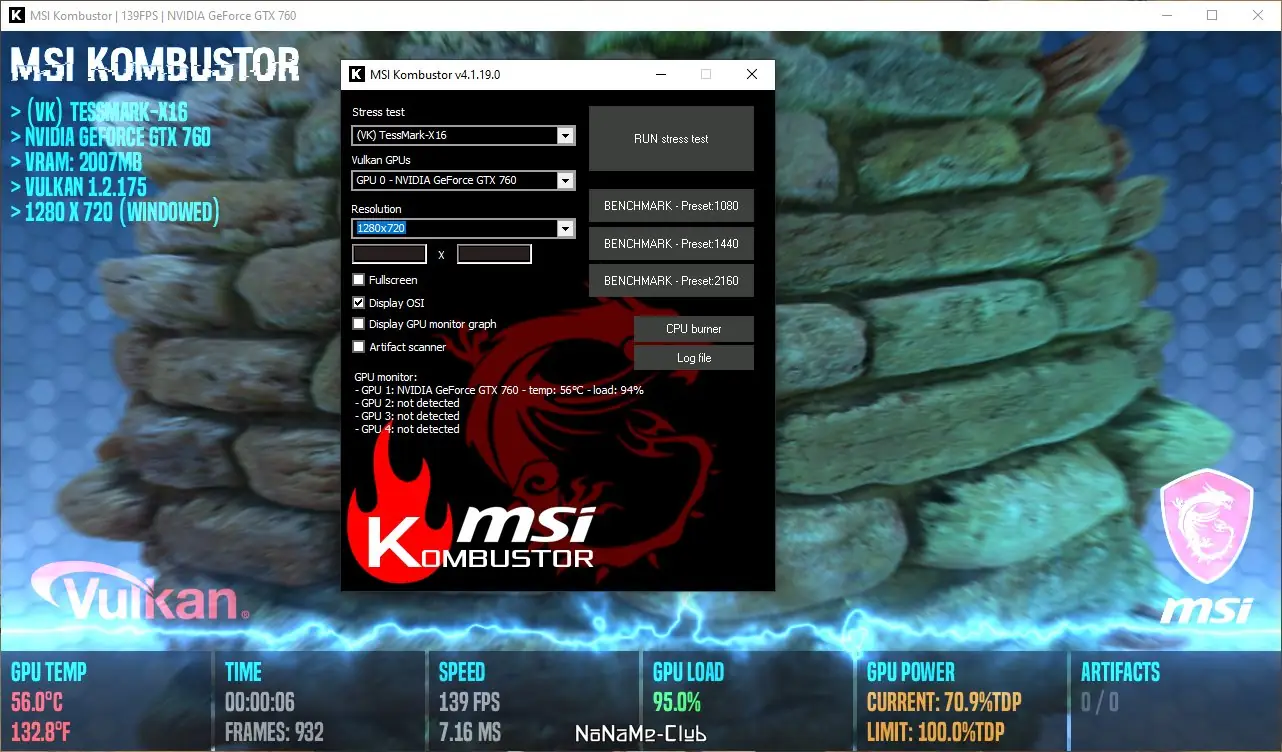Click the 'LIMIT: 100.0%TDP' power value
Image resolution: width=1282 pixels, height=752 pixels.
click(x=936, y=732)
